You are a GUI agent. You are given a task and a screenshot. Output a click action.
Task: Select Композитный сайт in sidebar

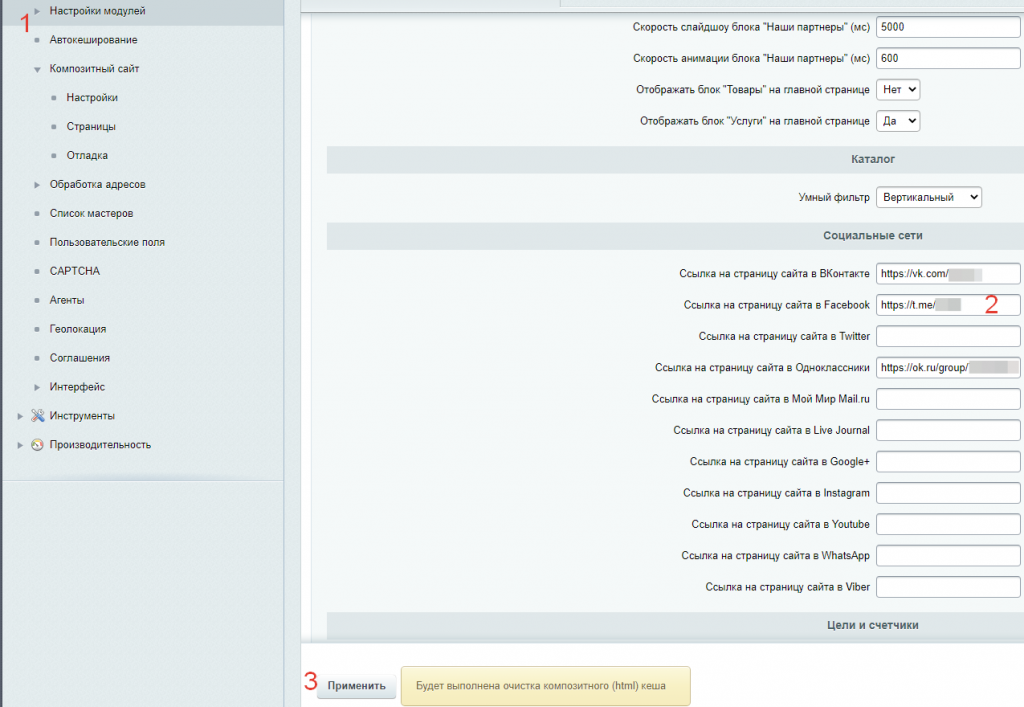94,69
